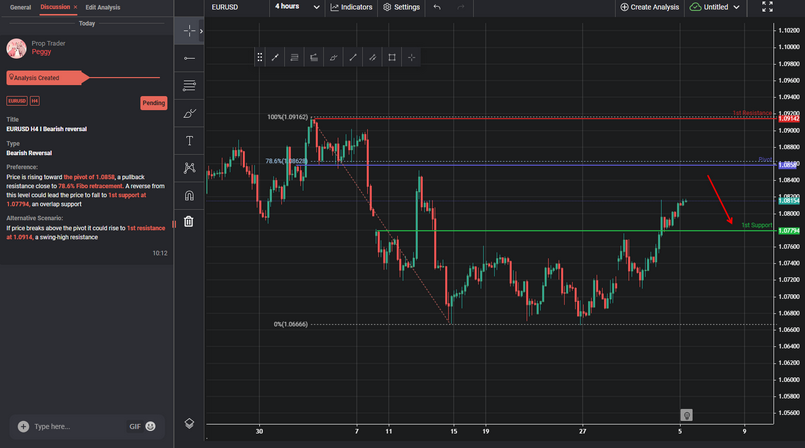
Task: Click the EURUSD tag badge
Action: pos(16,101)
